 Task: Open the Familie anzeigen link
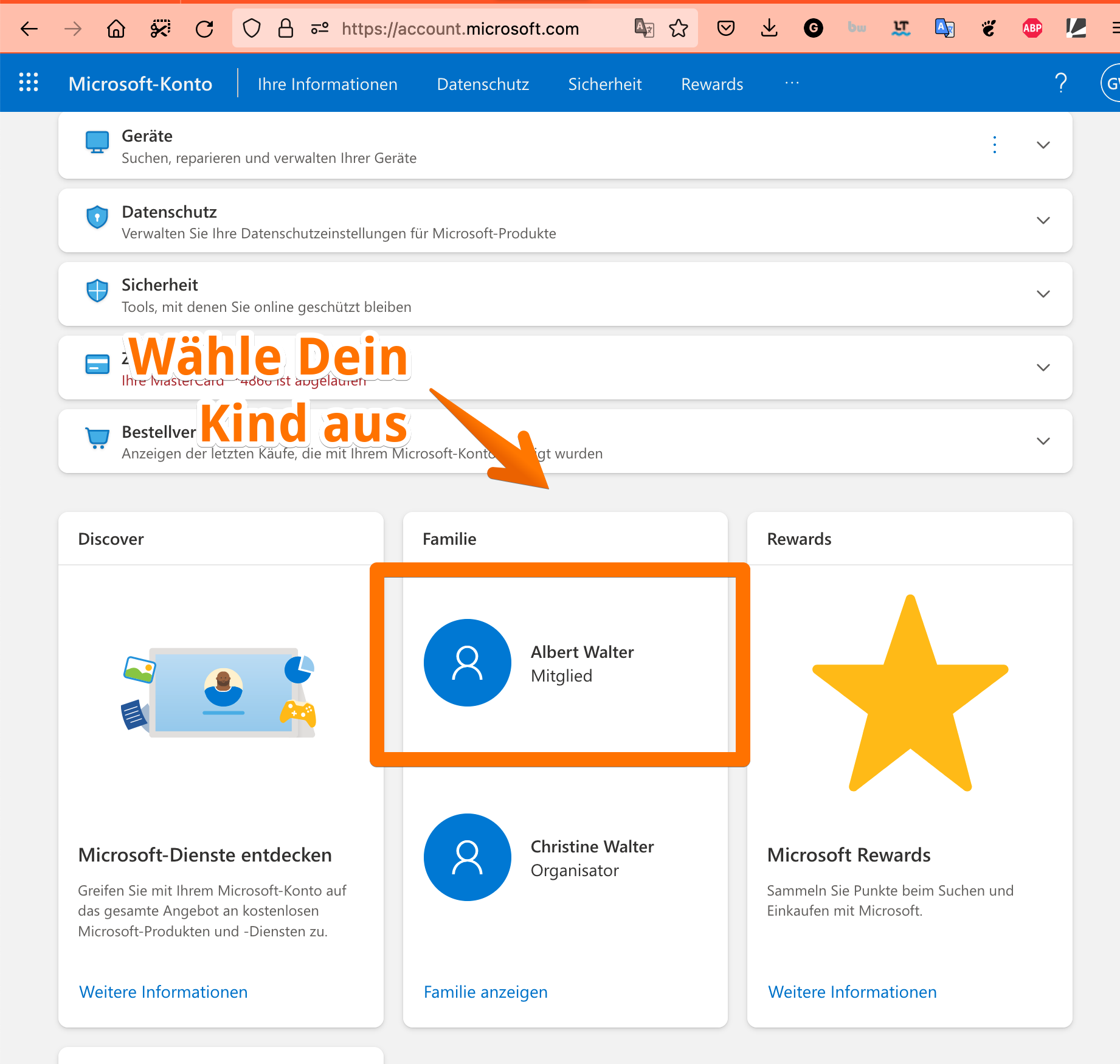click(x=485, y=992)
